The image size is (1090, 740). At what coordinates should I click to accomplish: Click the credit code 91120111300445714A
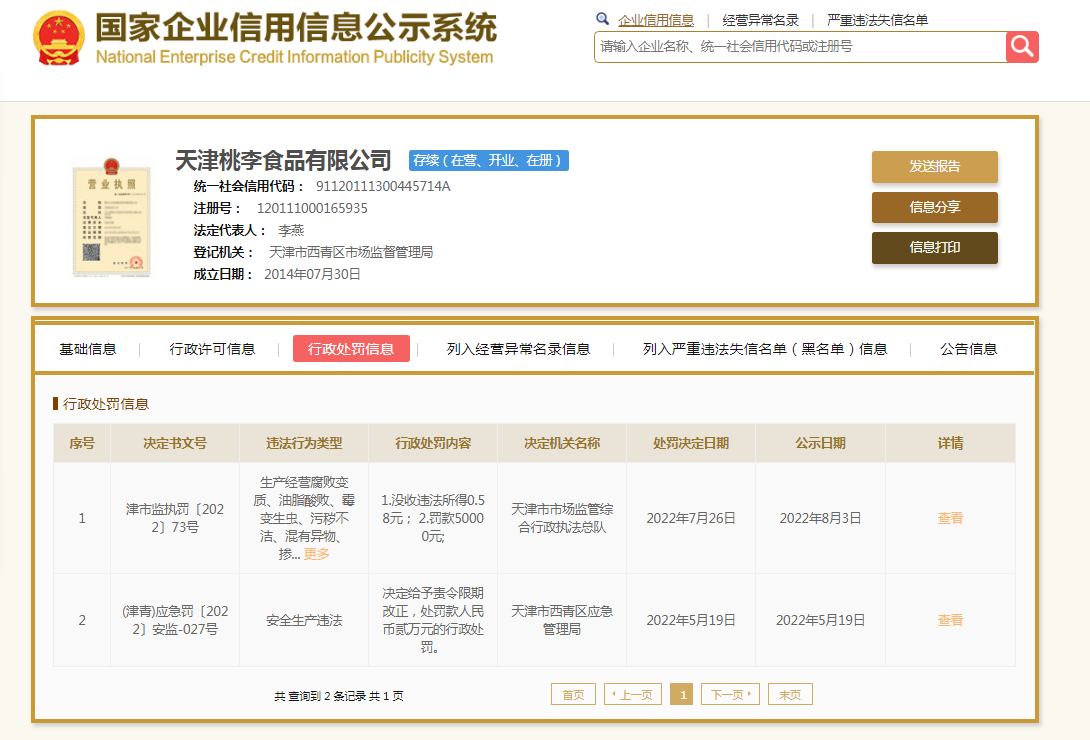pyautogui.click(x=383, y=186)
